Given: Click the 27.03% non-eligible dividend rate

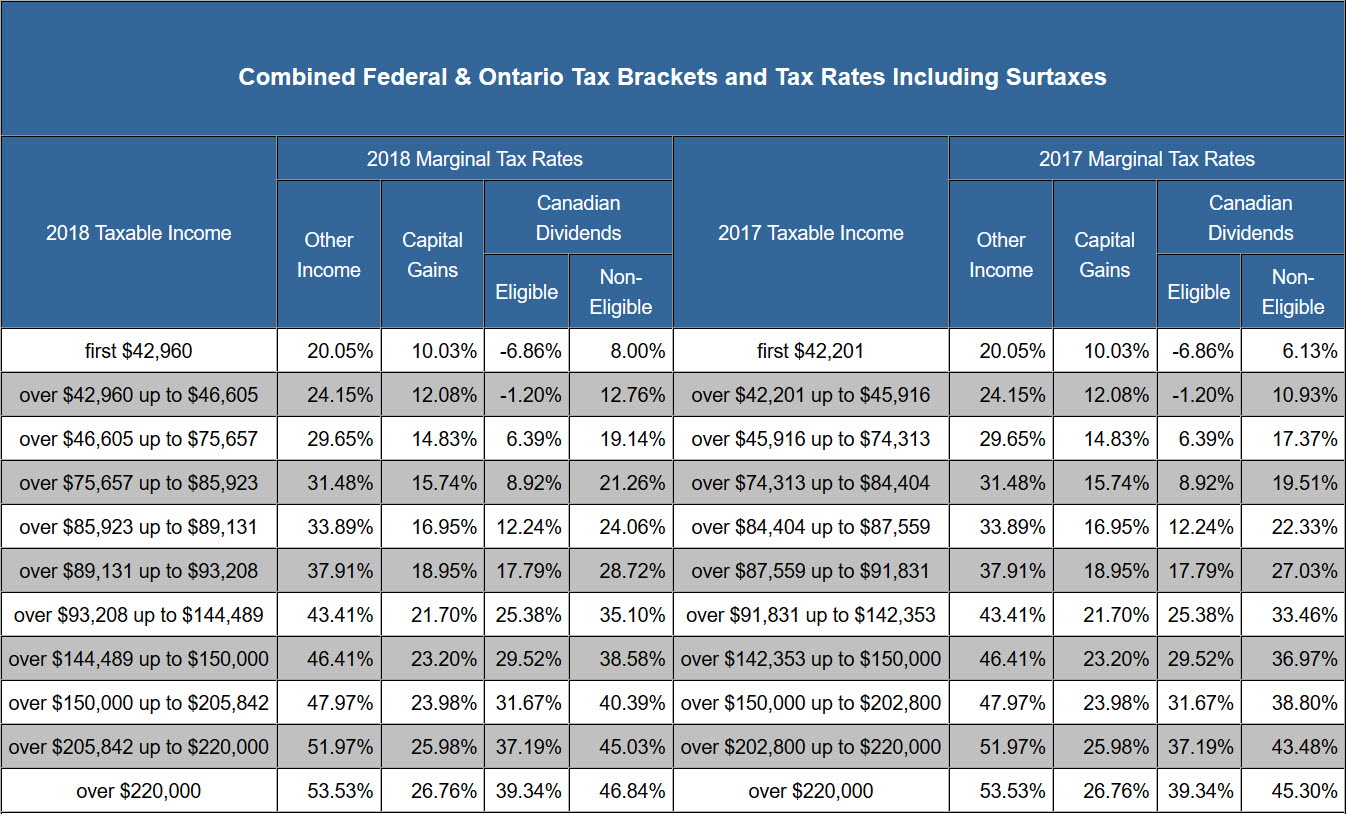Looking at the screenshot, I should 1293,570.
